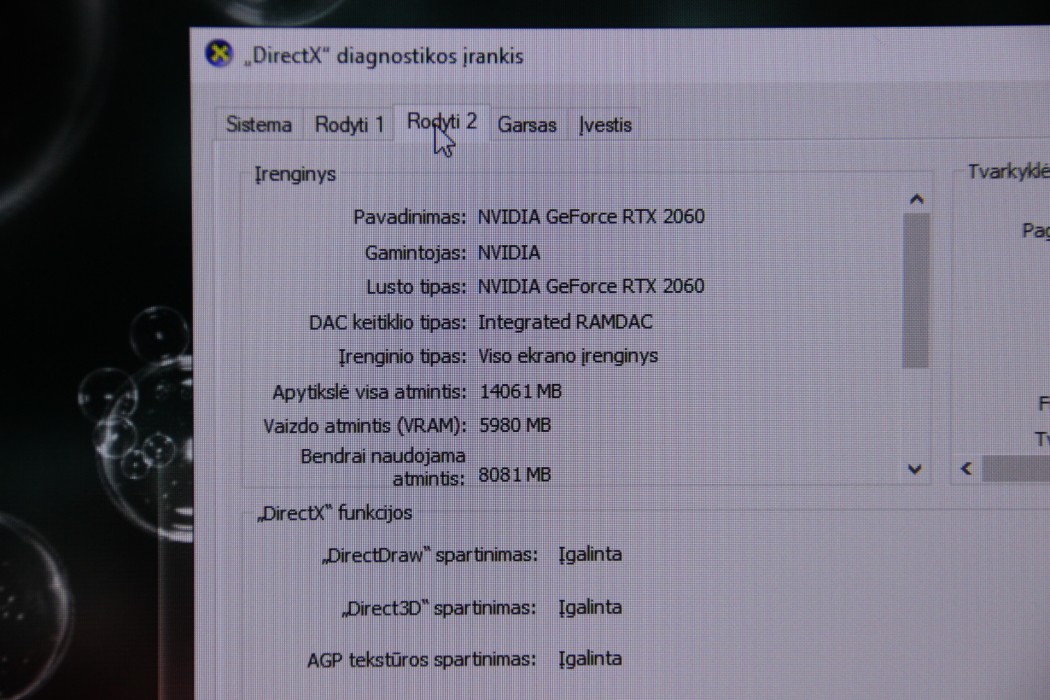Click the shared memory value 8081 MB
1050x700 pixels.
[x=515, y=475]
